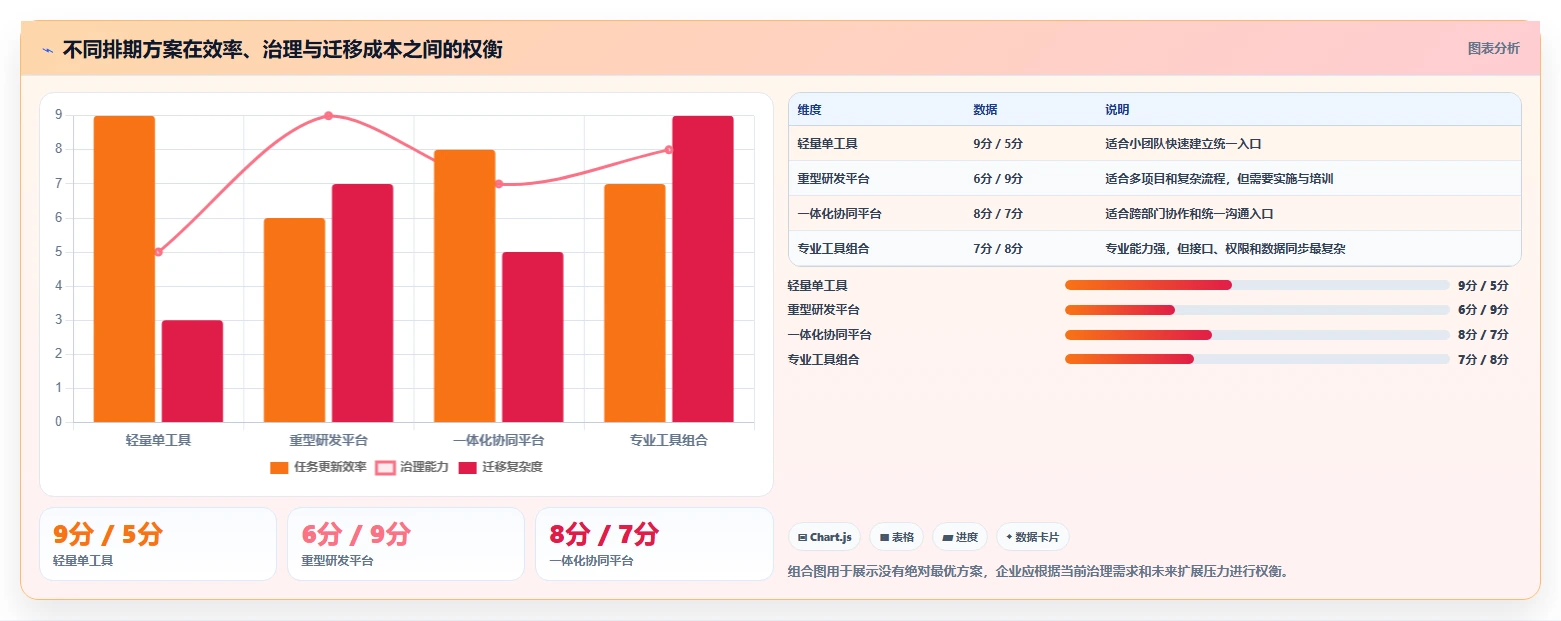Click the red bar for 重型研发平台

(x=362, y=303)
